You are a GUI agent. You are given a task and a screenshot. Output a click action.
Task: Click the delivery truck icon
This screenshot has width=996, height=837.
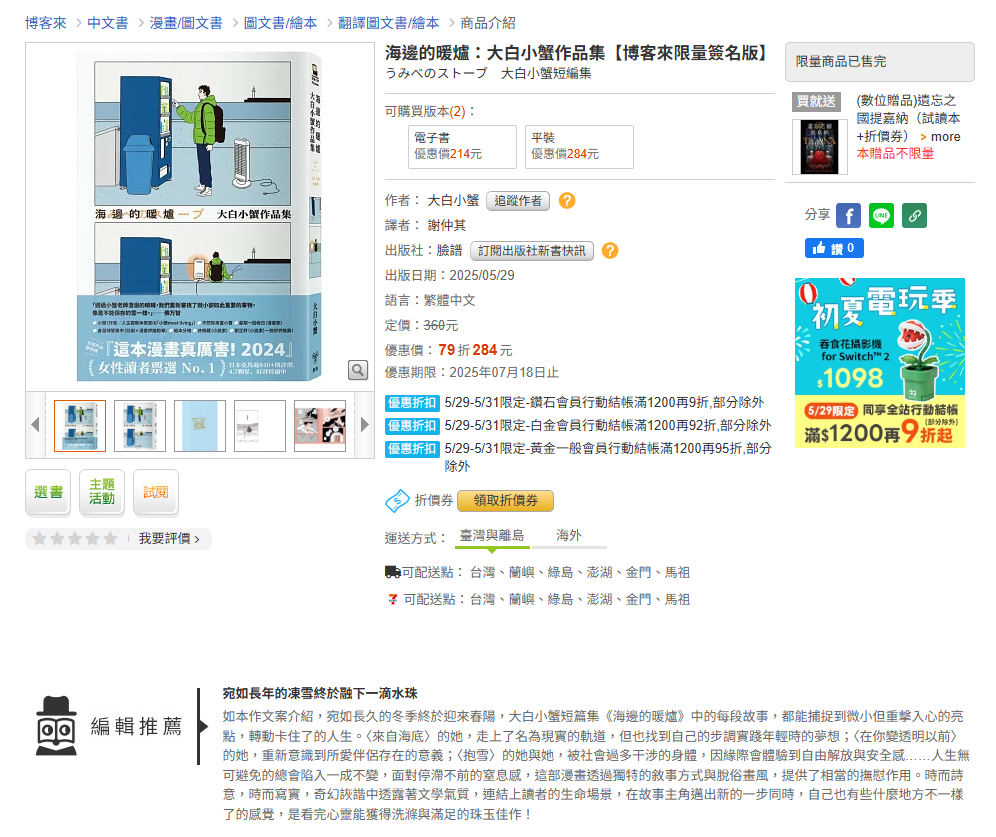coord(393,572)
